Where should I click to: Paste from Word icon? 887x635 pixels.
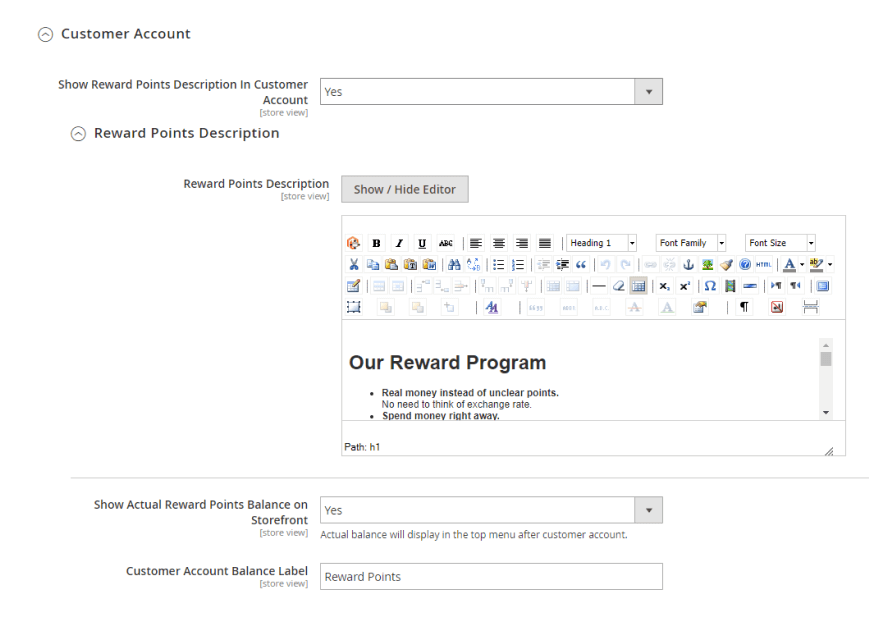point(430,264)
